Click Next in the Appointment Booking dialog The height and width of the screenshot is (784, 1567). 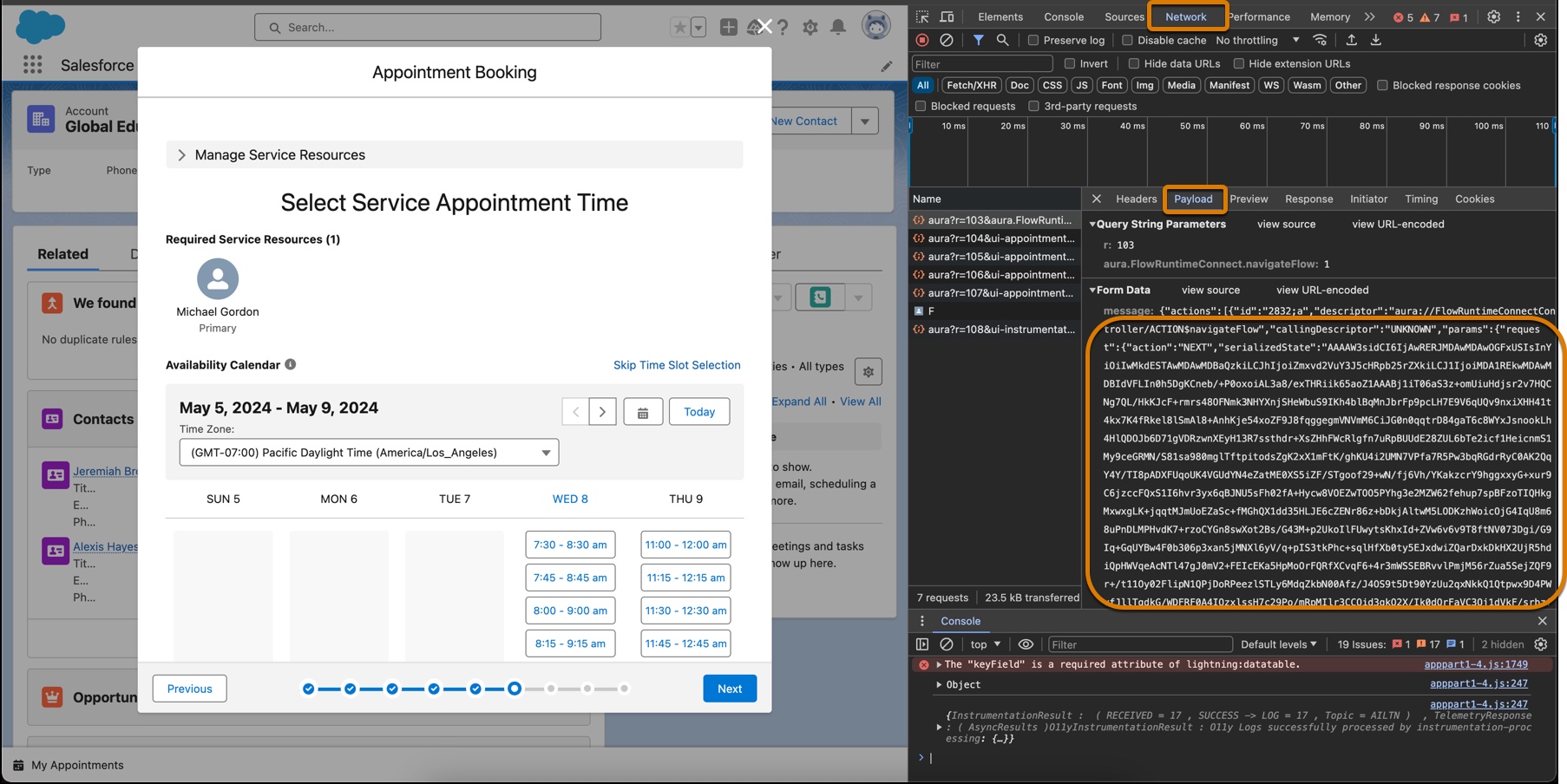click(x=729, y=688)
